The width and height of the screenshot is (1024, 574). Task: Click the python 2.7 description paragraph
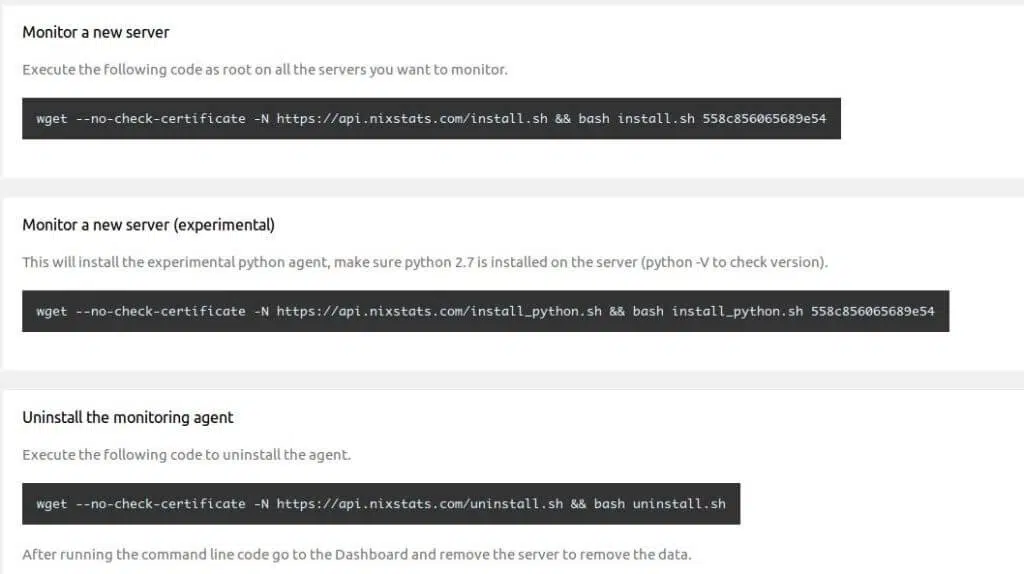[x=424, y=262]
